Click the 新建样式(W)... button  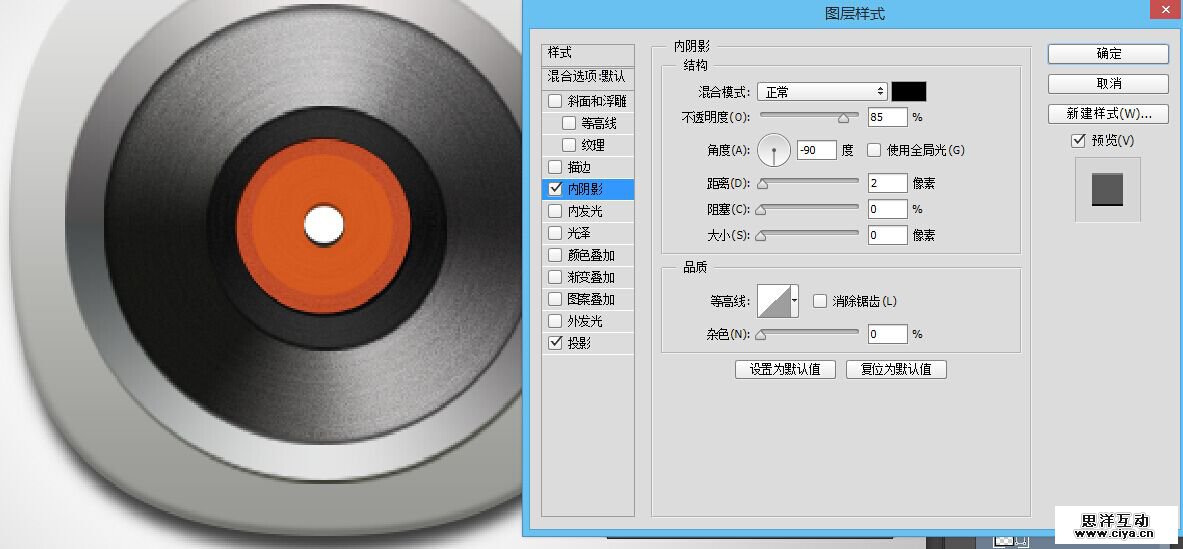[1108, 113]
